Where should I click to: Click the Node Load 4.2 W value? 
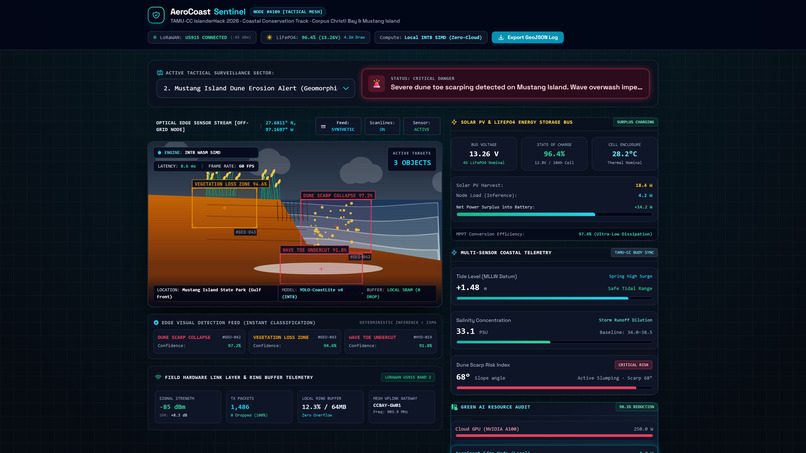(x=645, y=195)
